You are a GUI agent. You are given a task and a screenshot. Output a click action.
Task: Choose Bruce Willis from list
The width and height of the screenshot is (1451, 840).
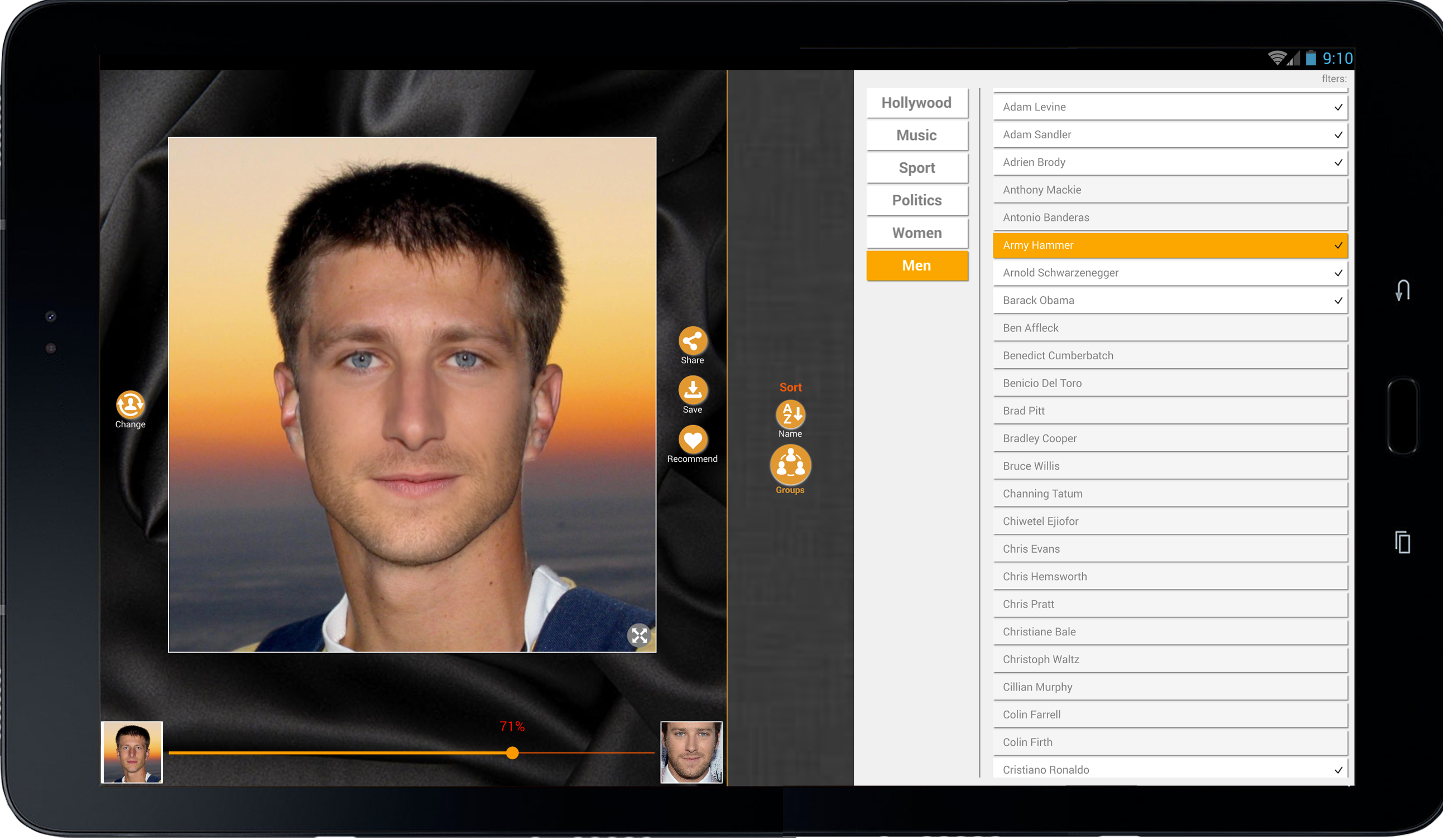click(1170, 466)
